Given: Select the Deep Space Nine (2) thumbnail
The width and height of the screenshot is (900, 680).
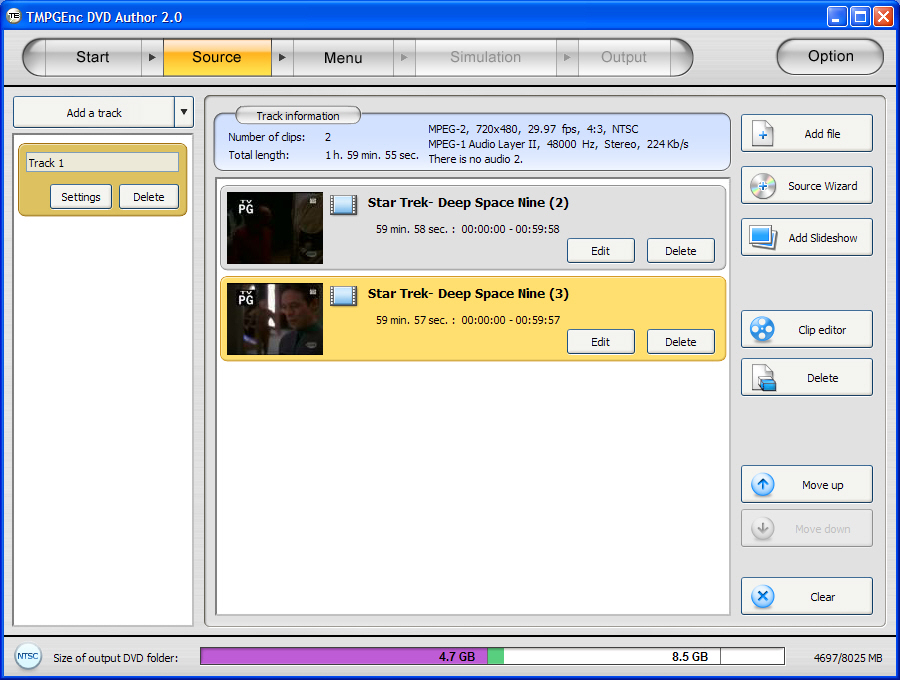Looking at the screenshot, I should tap(275, 228).
